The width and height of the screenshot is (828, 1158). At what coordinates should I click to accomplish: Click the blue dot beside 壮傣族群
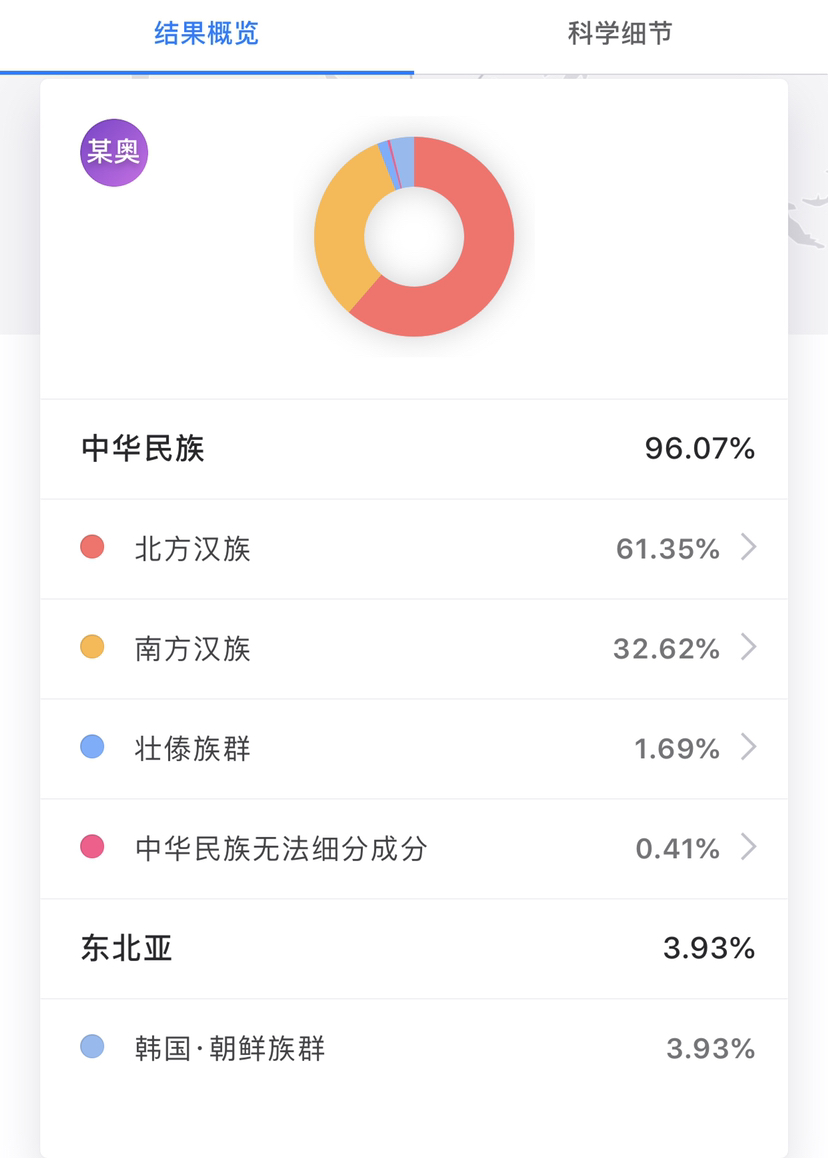click(92, 747)
